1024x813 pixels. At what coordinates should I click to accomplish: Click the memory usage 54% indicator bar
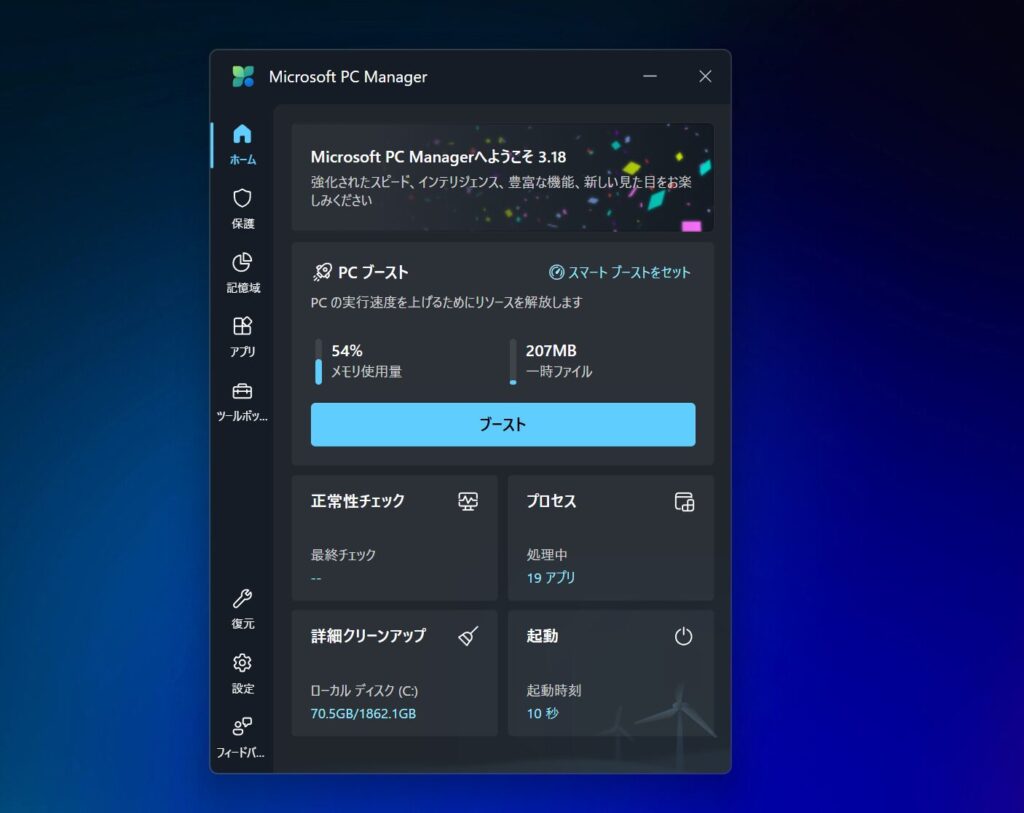tap(319, 362)
